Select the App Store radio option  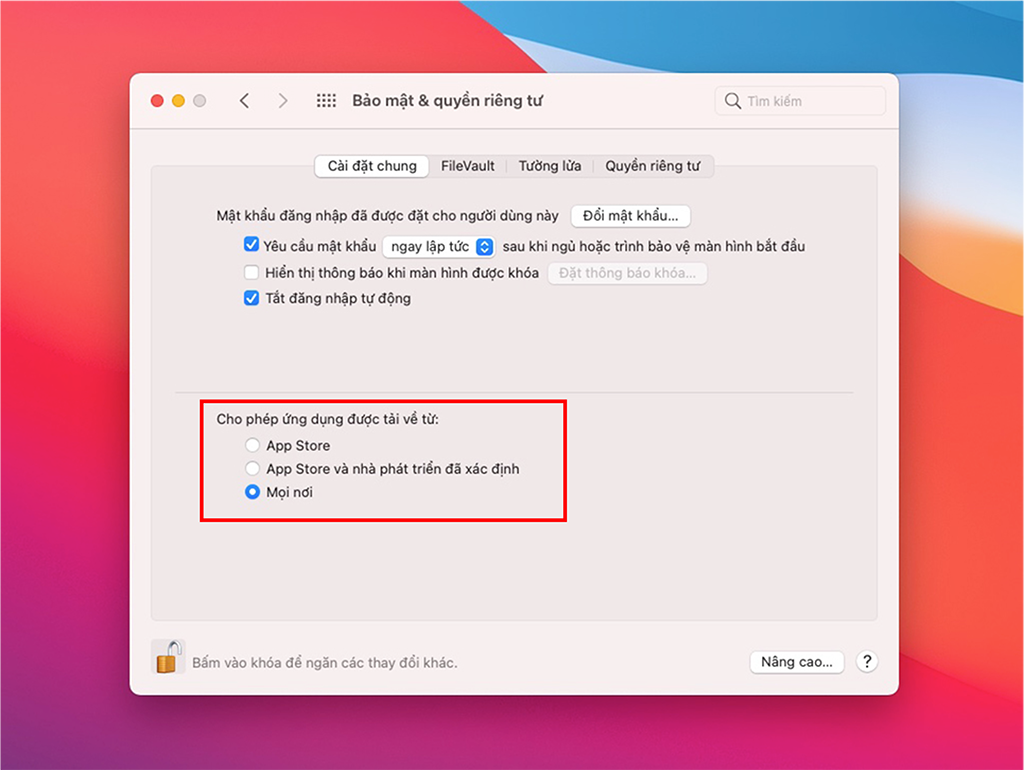[252, 445]
